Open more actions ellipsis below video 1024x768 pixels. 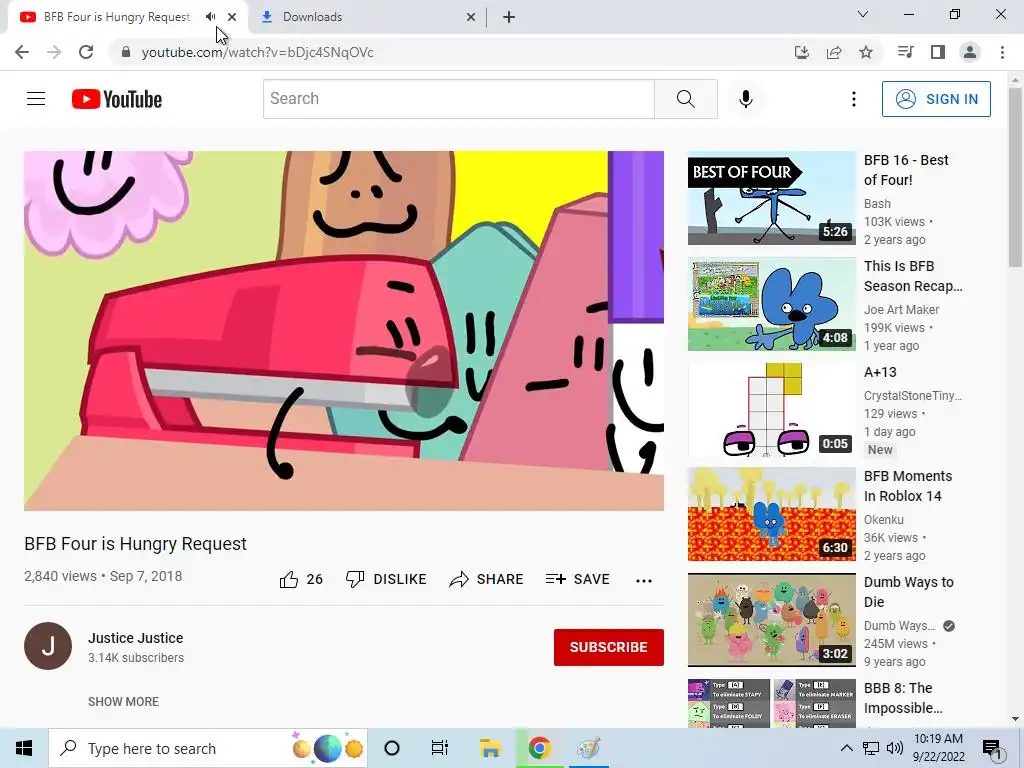pyautogui.click(x=644, y=581)
